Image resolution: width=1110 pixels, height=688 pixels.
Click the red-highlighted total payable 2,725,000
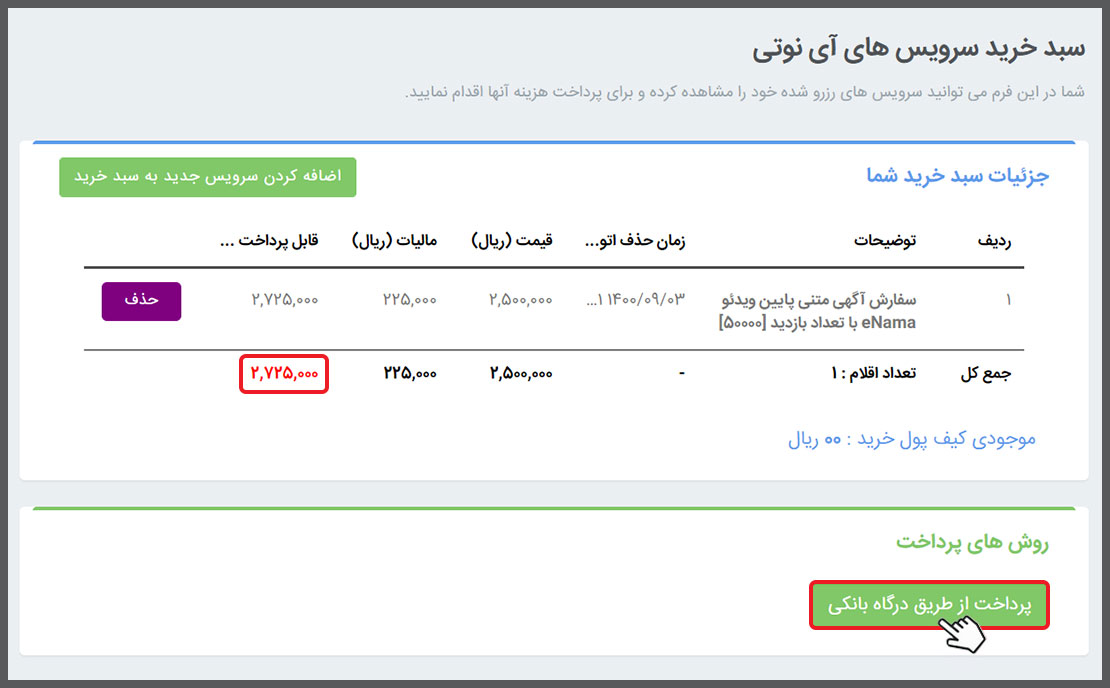coord(284,373)
